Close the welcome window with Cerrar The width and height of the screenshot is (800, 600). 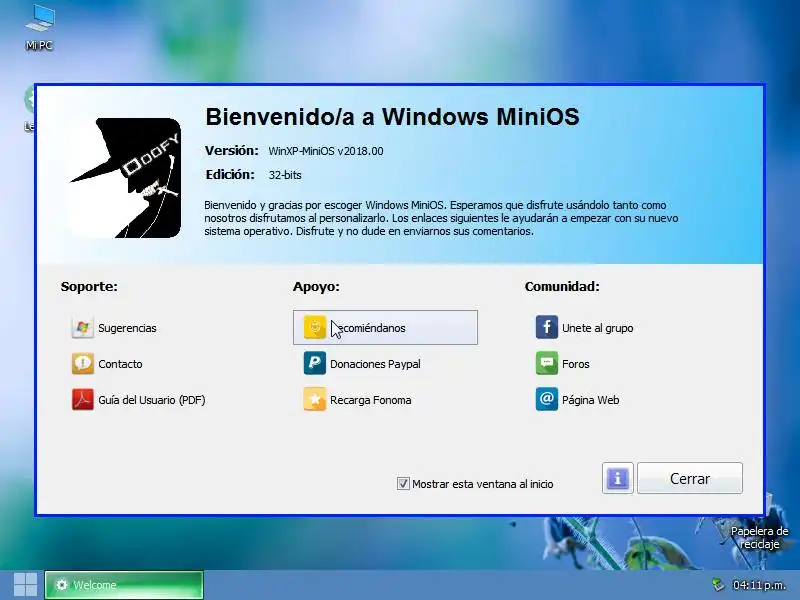pos(690,478)
